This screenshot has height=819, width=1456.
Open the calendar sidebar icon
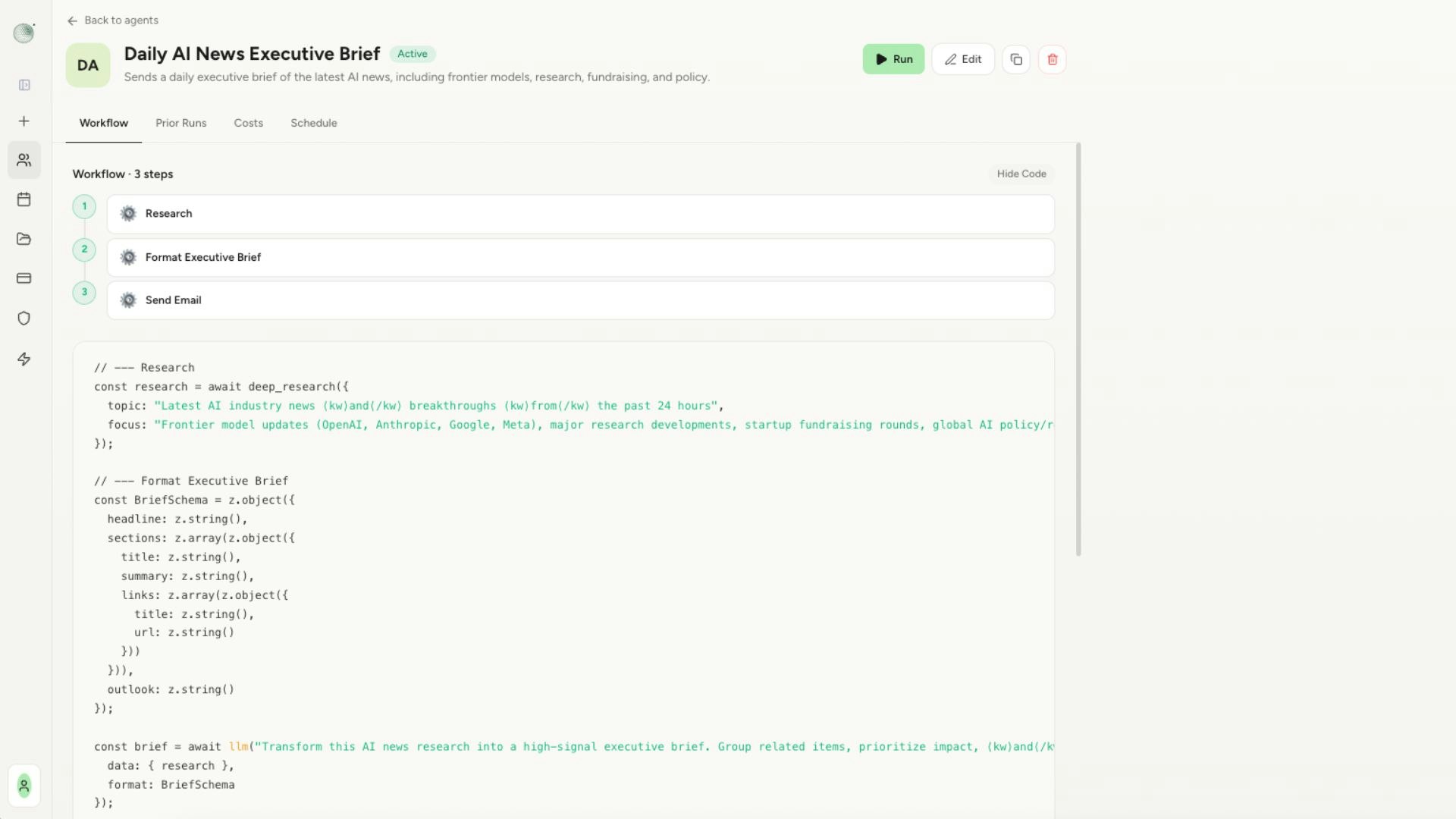point(24,199)
